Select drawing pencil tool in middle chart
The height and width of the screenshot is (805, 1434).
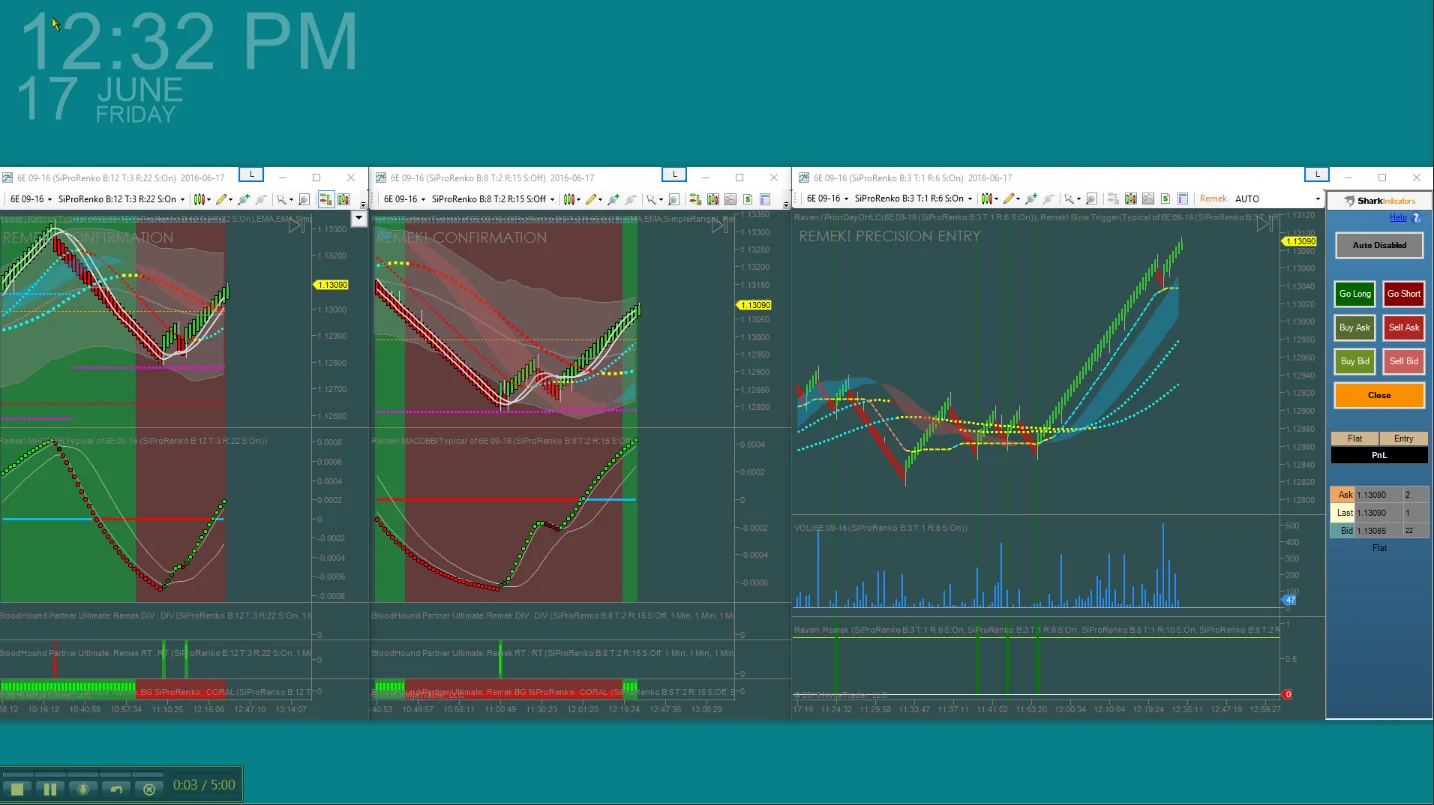pos(592,199)
